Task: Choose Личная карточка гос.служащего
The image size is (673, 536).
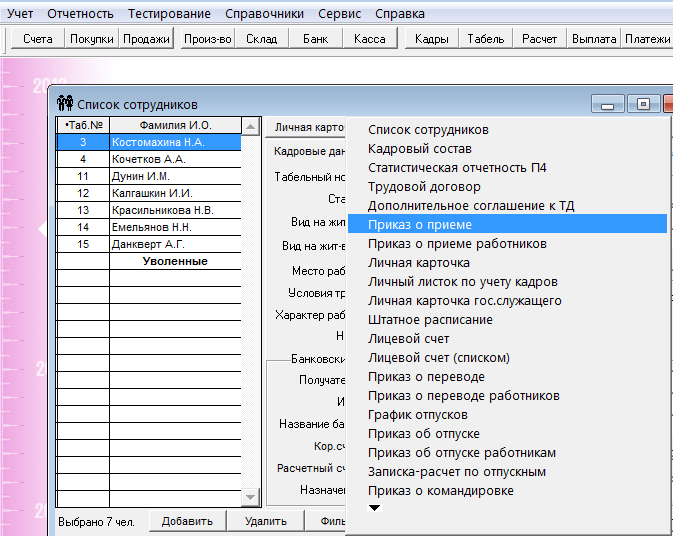Action: [507, 301]
